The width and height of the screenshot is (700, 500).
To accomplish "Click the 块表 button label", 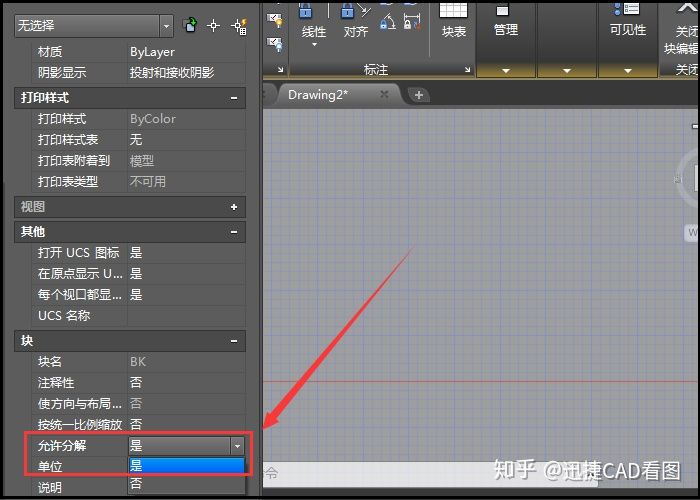I will pyautogui.click(x=454, y=31).
